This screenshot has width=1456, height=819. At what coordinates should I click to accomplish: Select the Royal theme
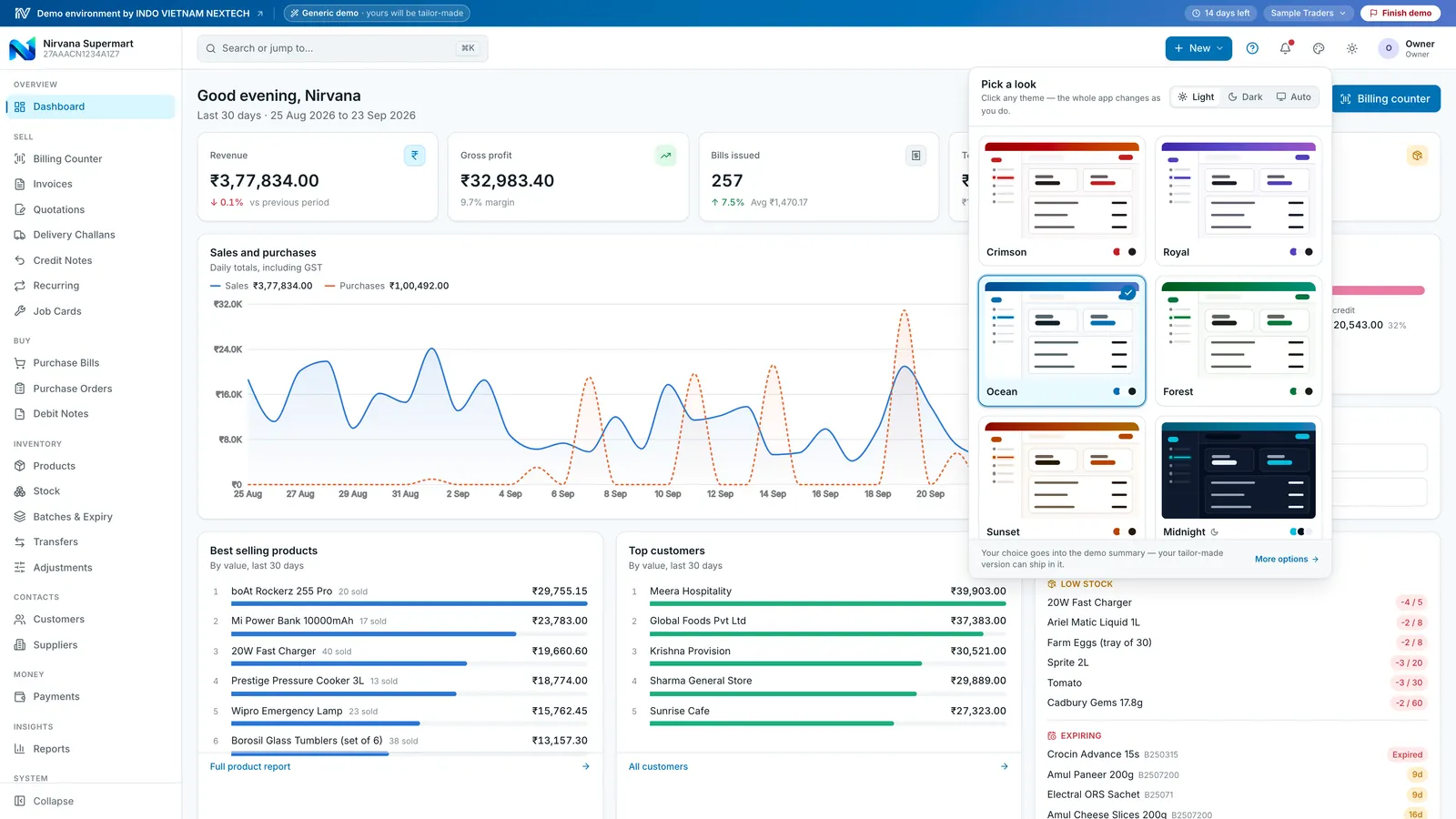[1238, 201]
